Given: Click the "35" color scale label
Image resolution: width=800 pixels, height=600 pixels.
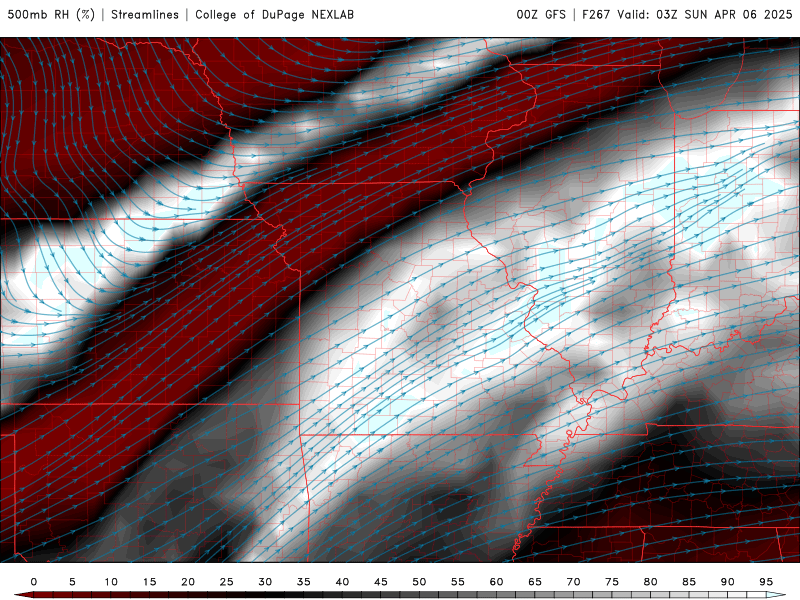Looking at the screenshot, I should (304, 582).
